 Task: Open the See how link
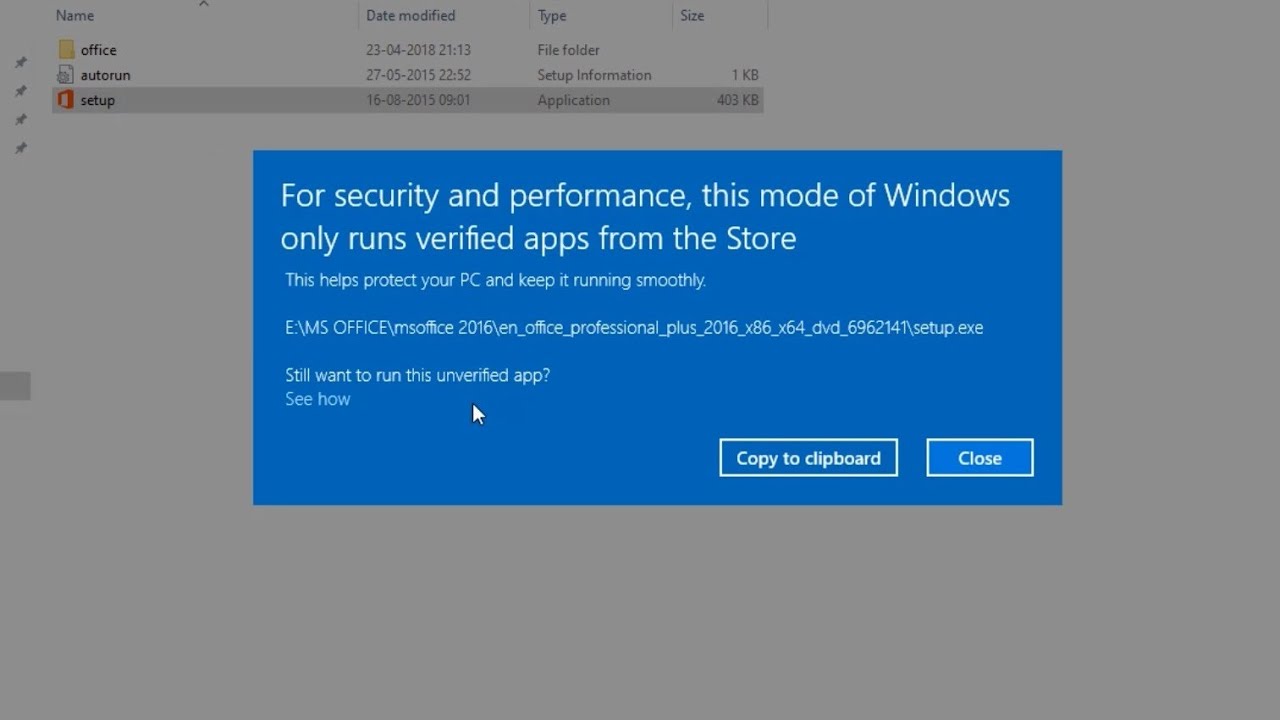(318, 399)
